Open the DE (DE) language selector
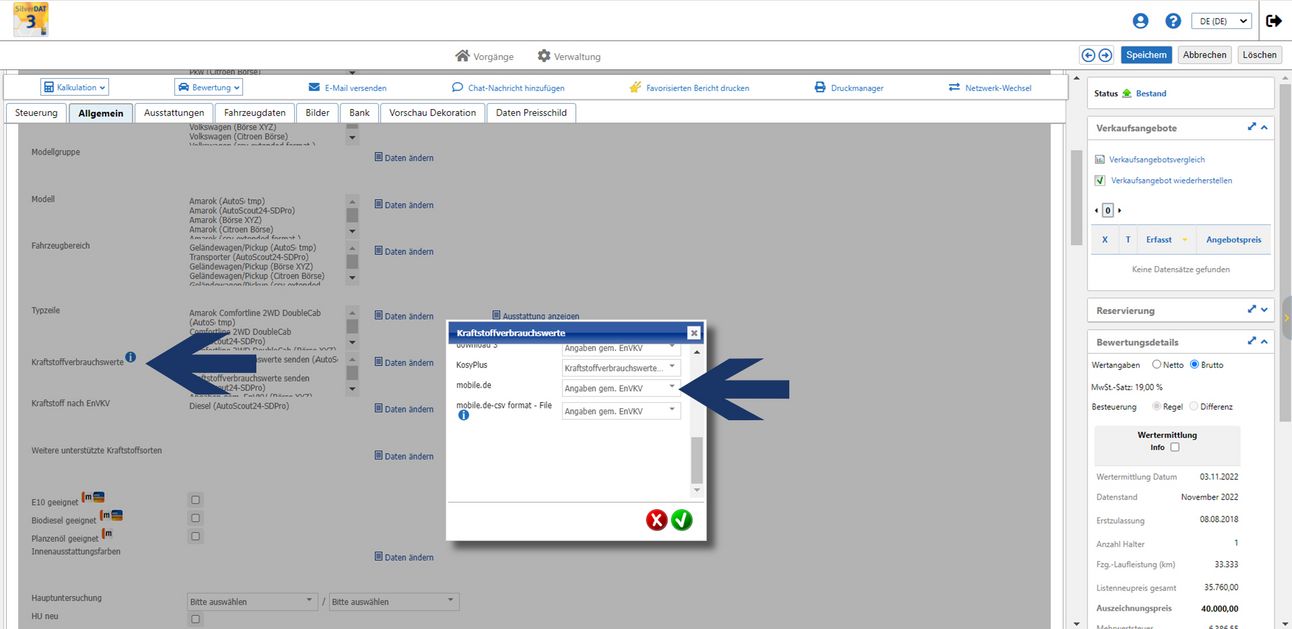This screenshot has width=1292, height=629. point(1224,21)
